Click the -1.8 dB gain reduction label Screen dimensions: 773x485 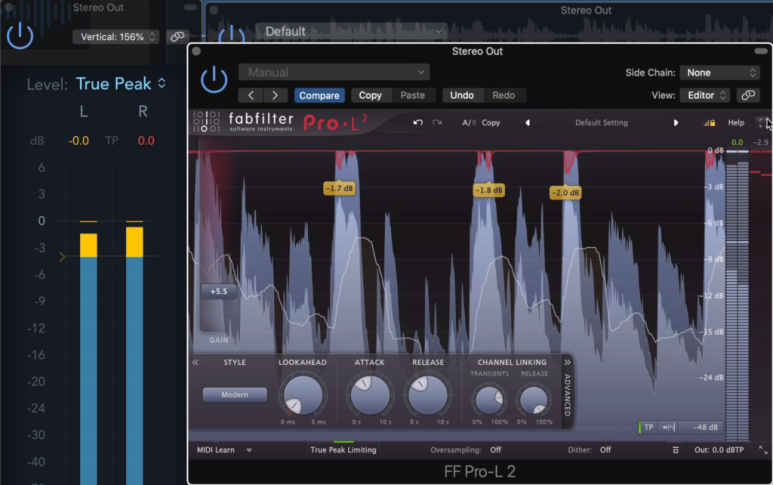point(489,190)
